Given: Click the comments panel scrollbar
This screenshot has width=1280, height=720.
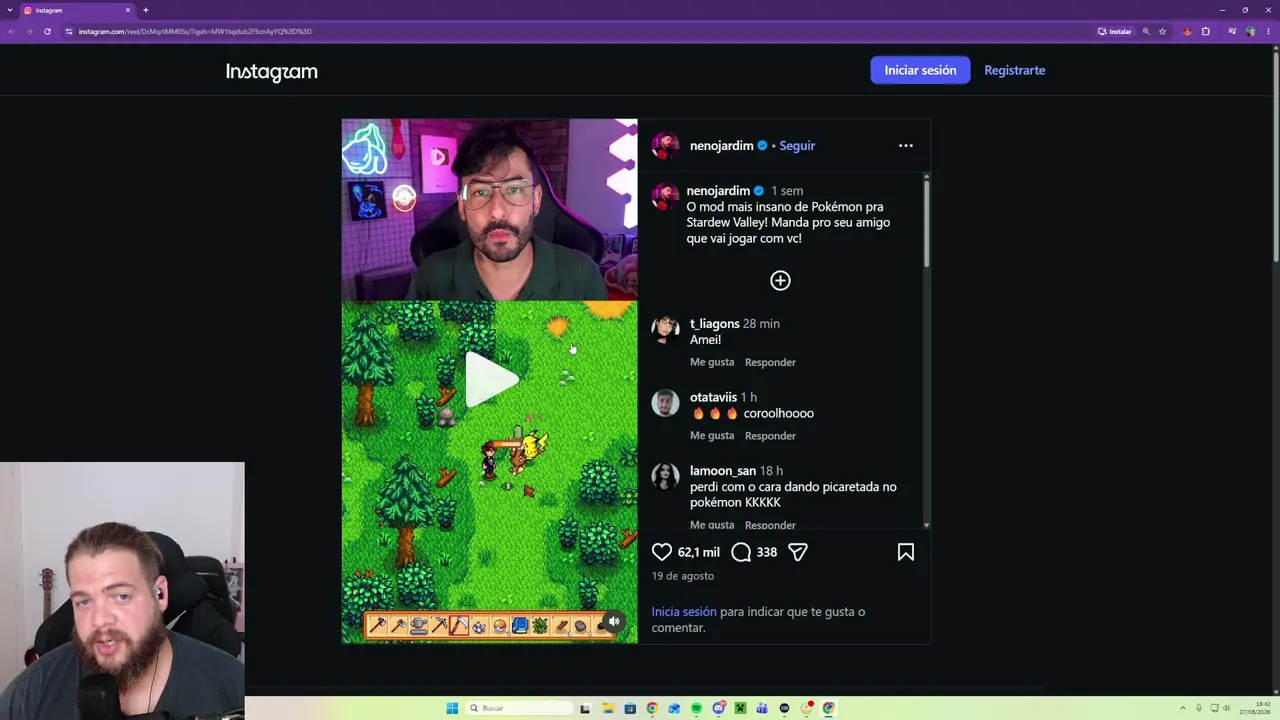Looking at the screenshot, I should [927, 222].
